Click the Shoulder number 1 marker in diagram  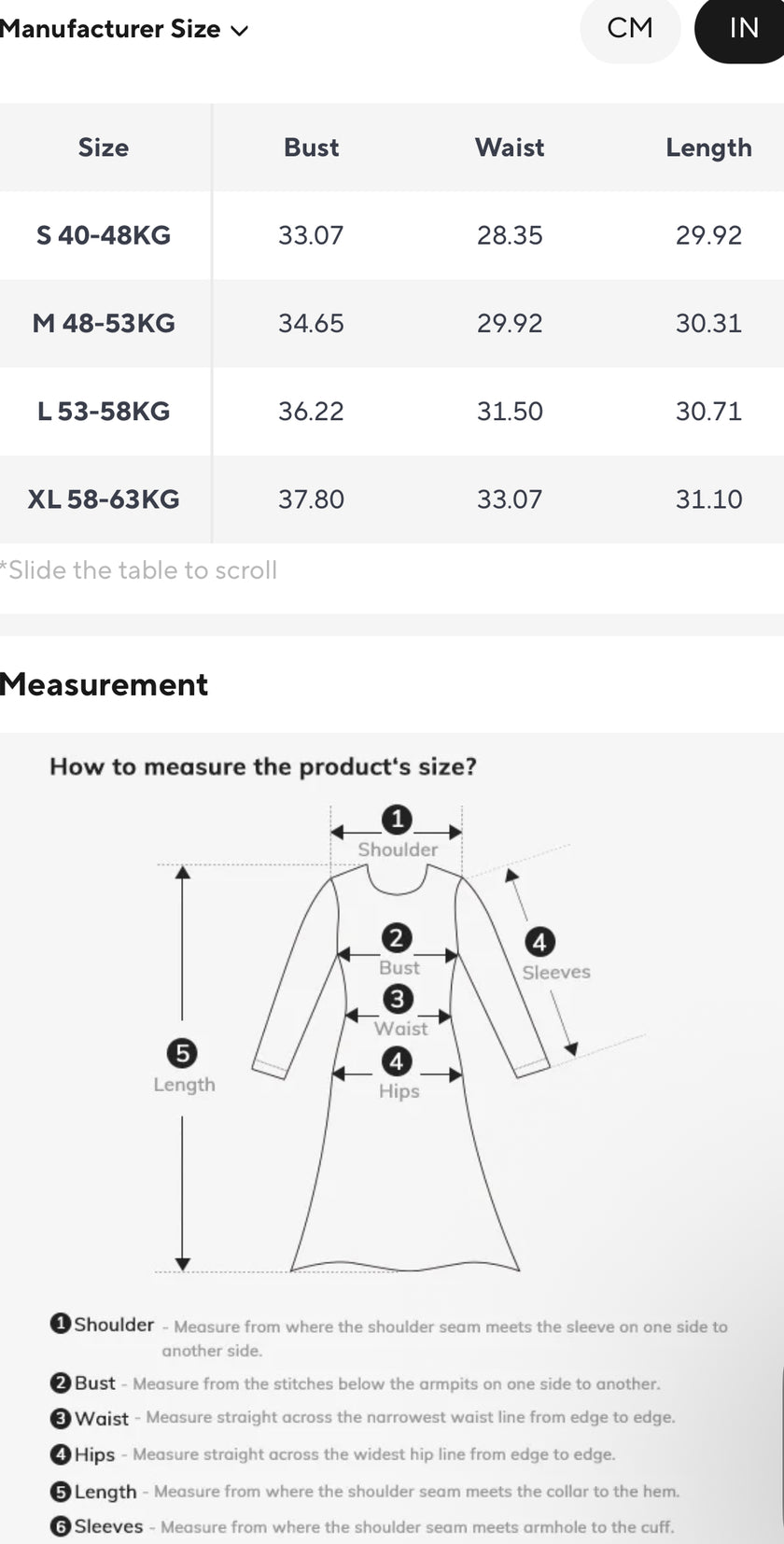coord(397,820)
